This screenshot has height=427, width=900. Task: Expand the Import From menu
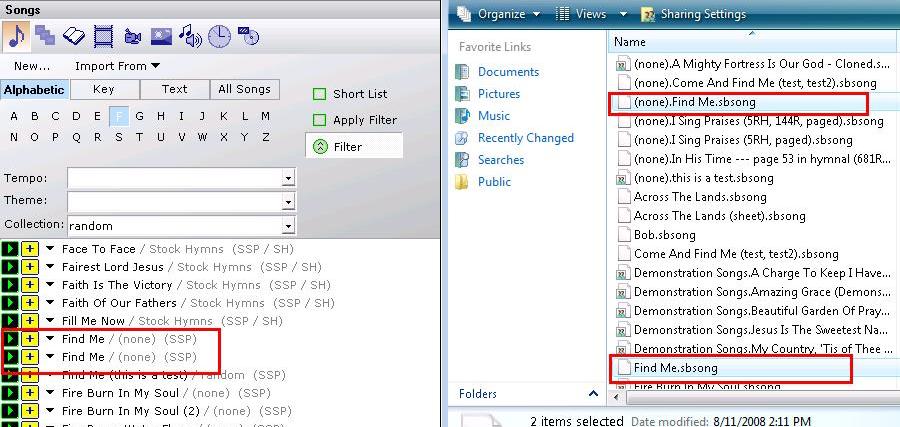tap(117, 66)
